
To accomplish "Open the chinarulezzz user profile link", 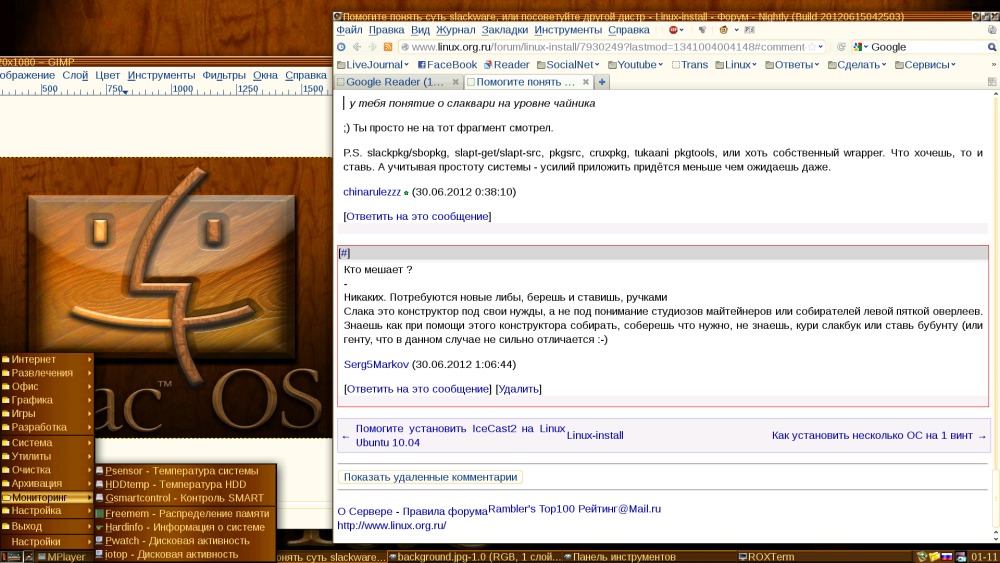I will pos(372,191).
